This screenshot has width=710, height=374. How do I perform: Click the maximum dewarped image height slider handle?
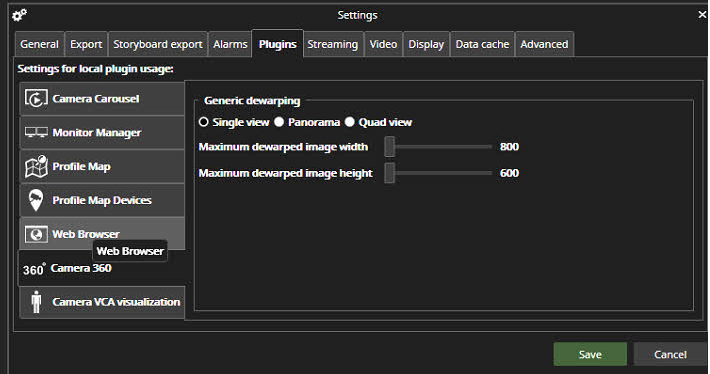click(x=389, y=173)
